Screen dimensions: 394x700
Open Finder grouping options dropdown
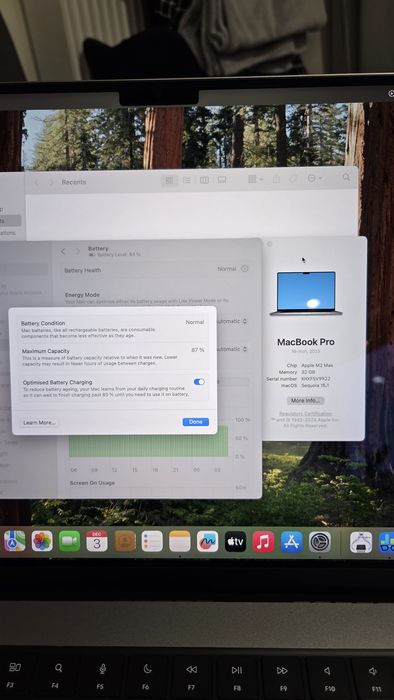coord(255,179)
